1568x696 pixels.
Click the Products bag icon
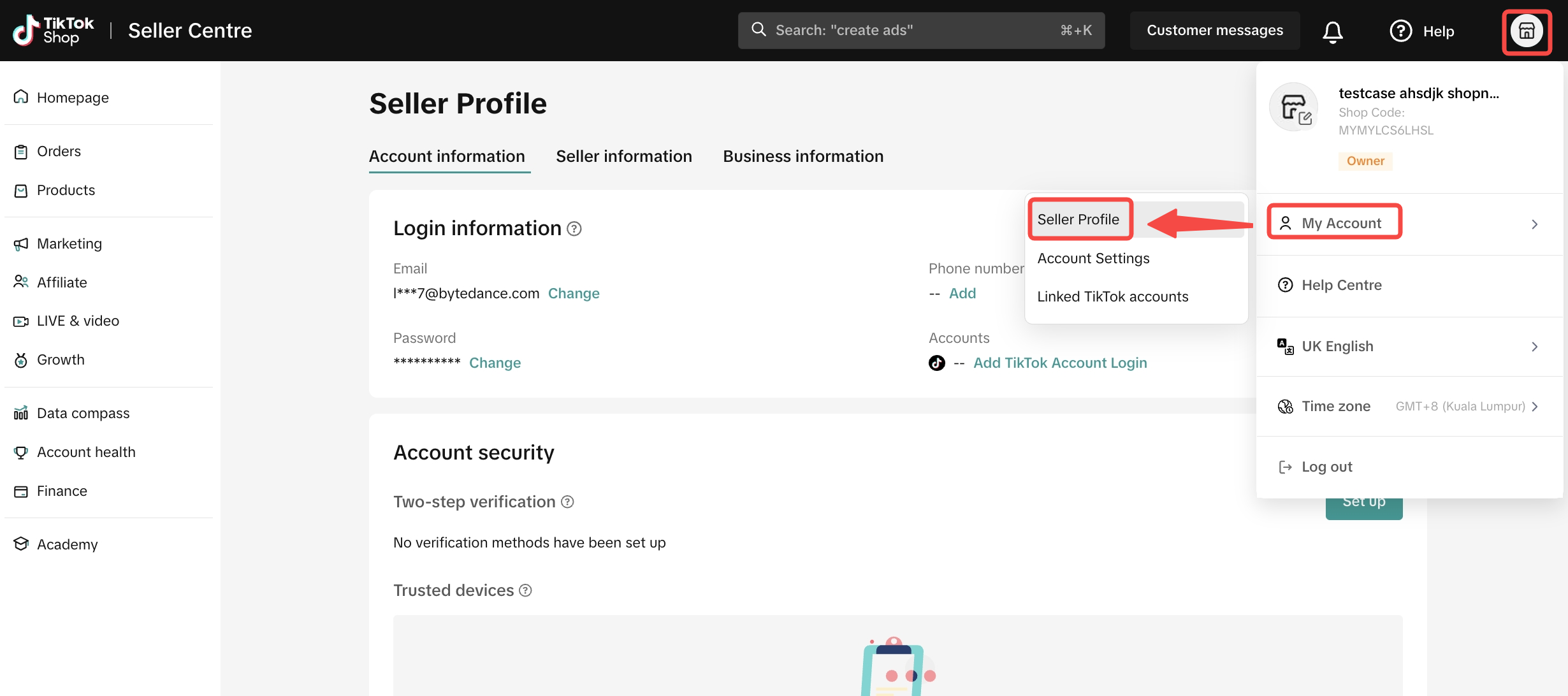[x=21, y=191]
